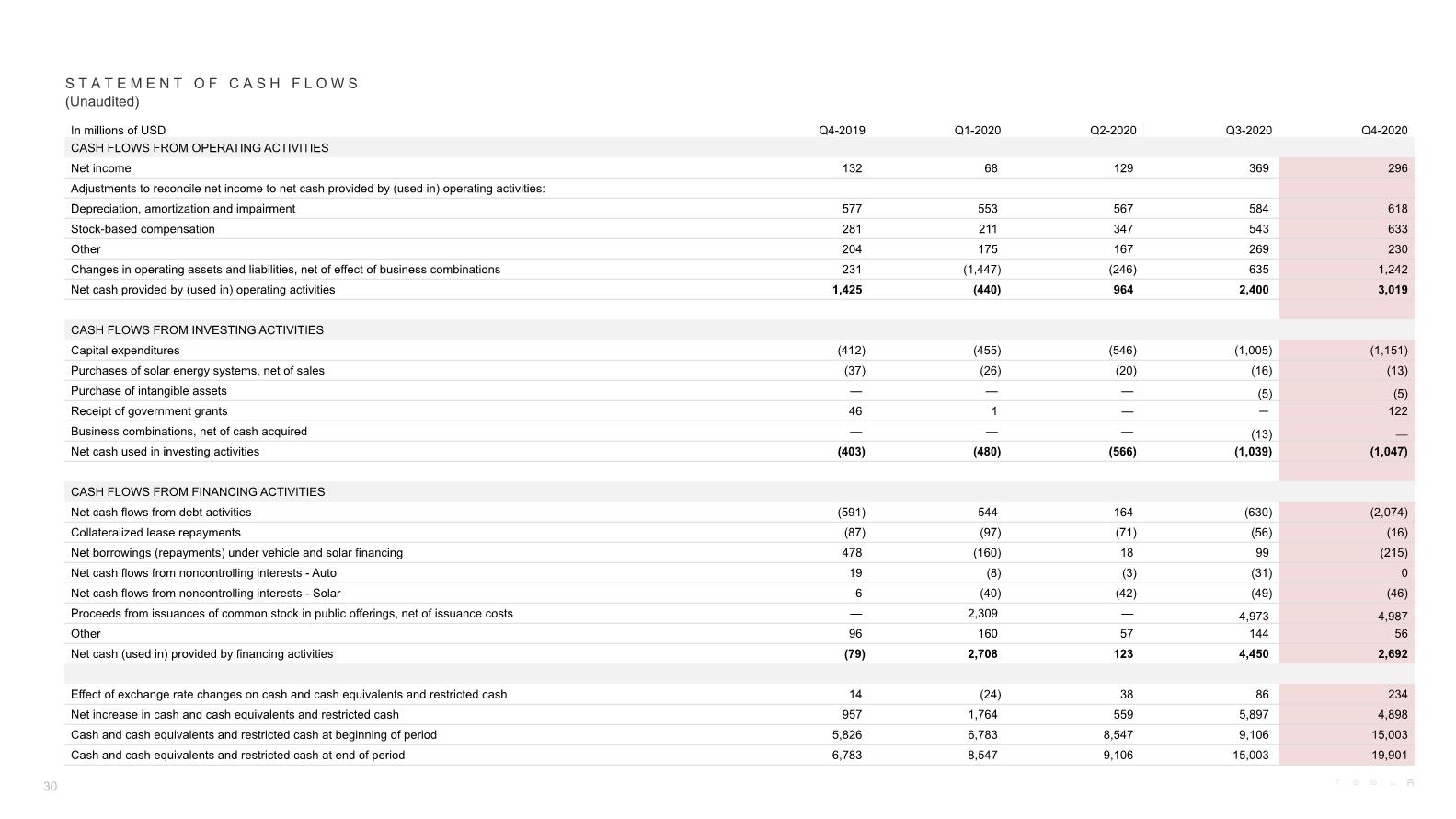Click the Net income row label
The height and width of the screenshot is (819, 1456).
tap(101, 168)
